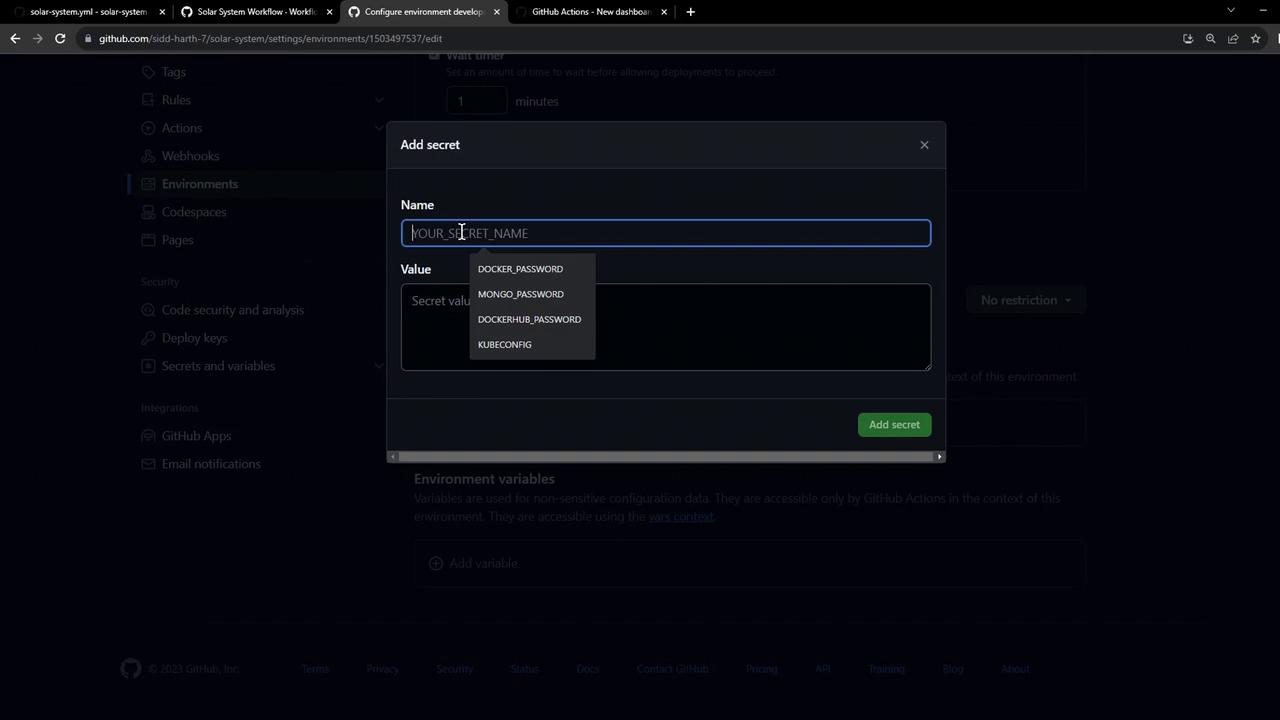Click the Webhooks icon in the sidebar
The height and width of the screenshot is (720, 1280).
pos(149,156)
